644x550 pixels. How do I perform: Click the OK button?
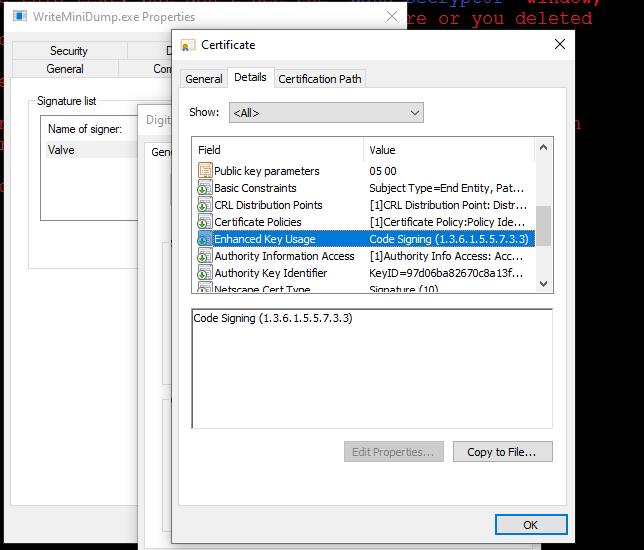click(x=531, y=525)
